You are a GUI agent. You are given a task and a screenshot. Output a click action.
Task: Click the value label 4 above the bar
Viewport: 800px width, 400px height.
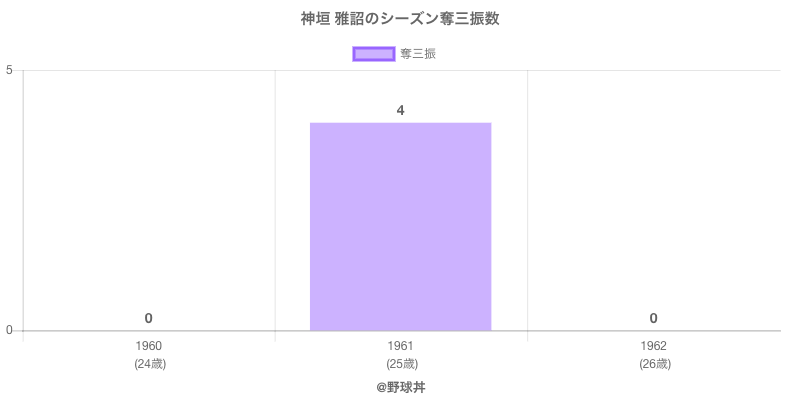(400, 110)
